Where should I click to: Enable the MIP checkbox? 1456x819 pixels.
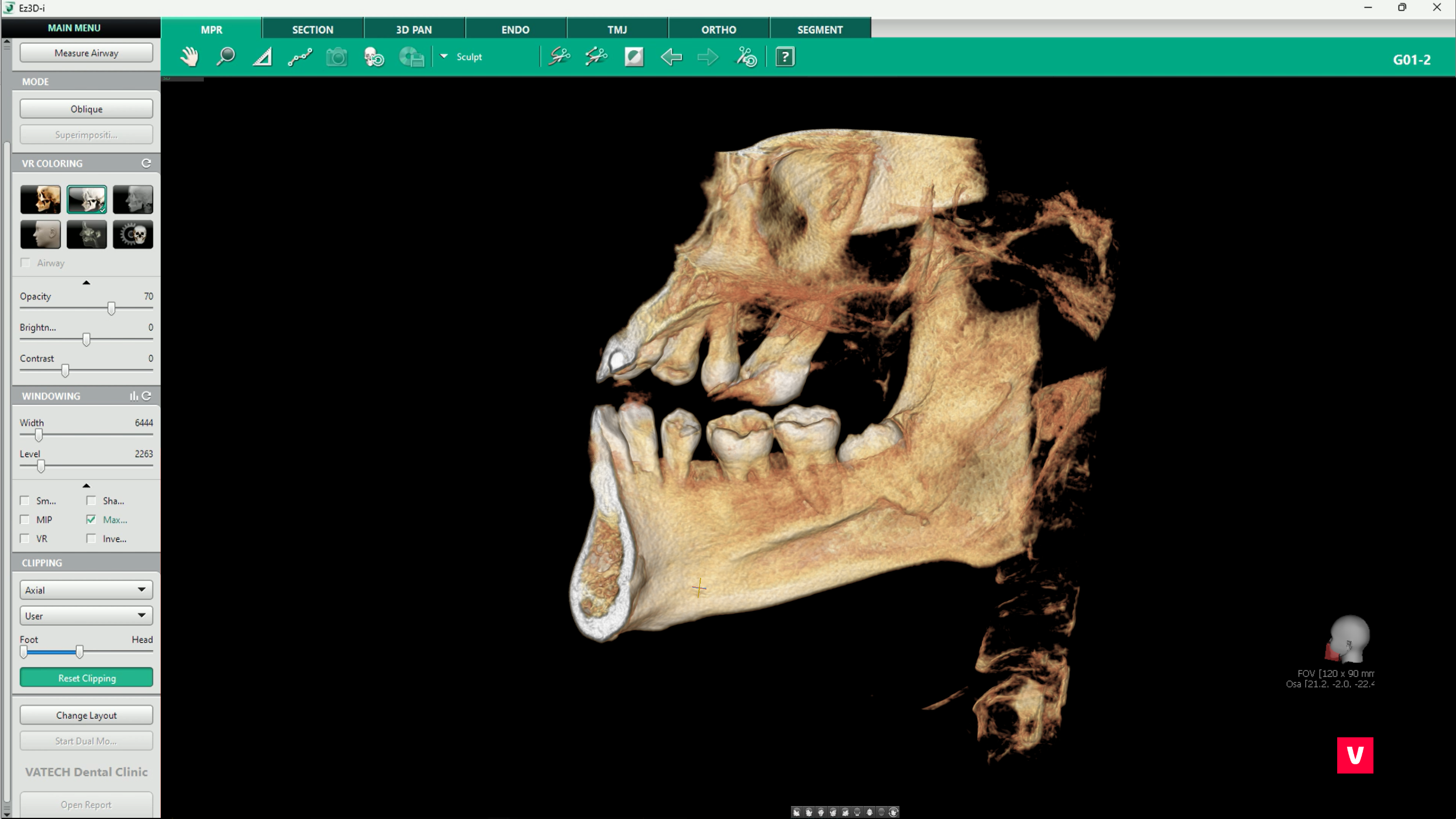click(x=25, y=520)
